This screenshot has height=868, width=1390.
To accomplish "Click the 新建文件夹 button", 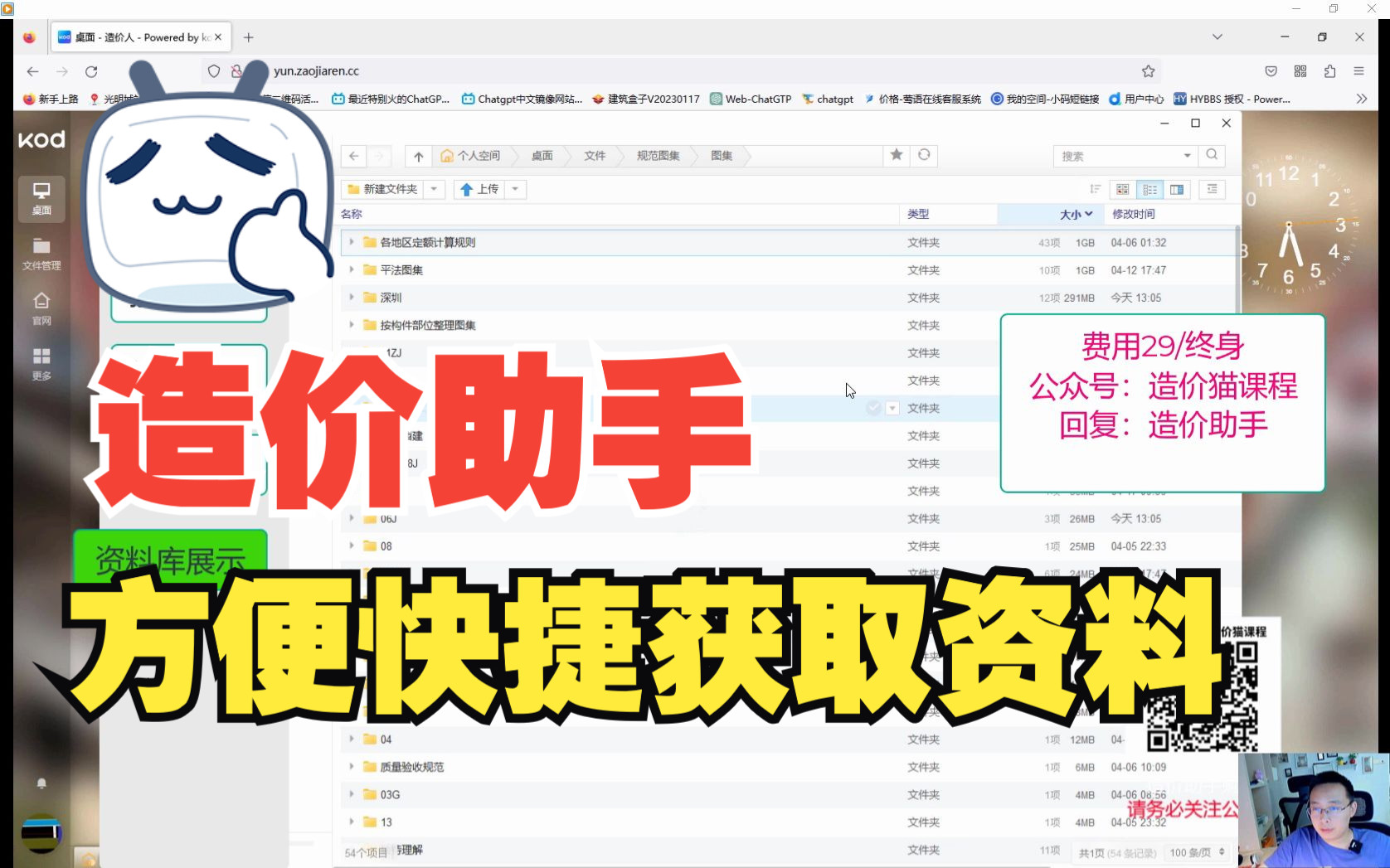I will point(382,189).
